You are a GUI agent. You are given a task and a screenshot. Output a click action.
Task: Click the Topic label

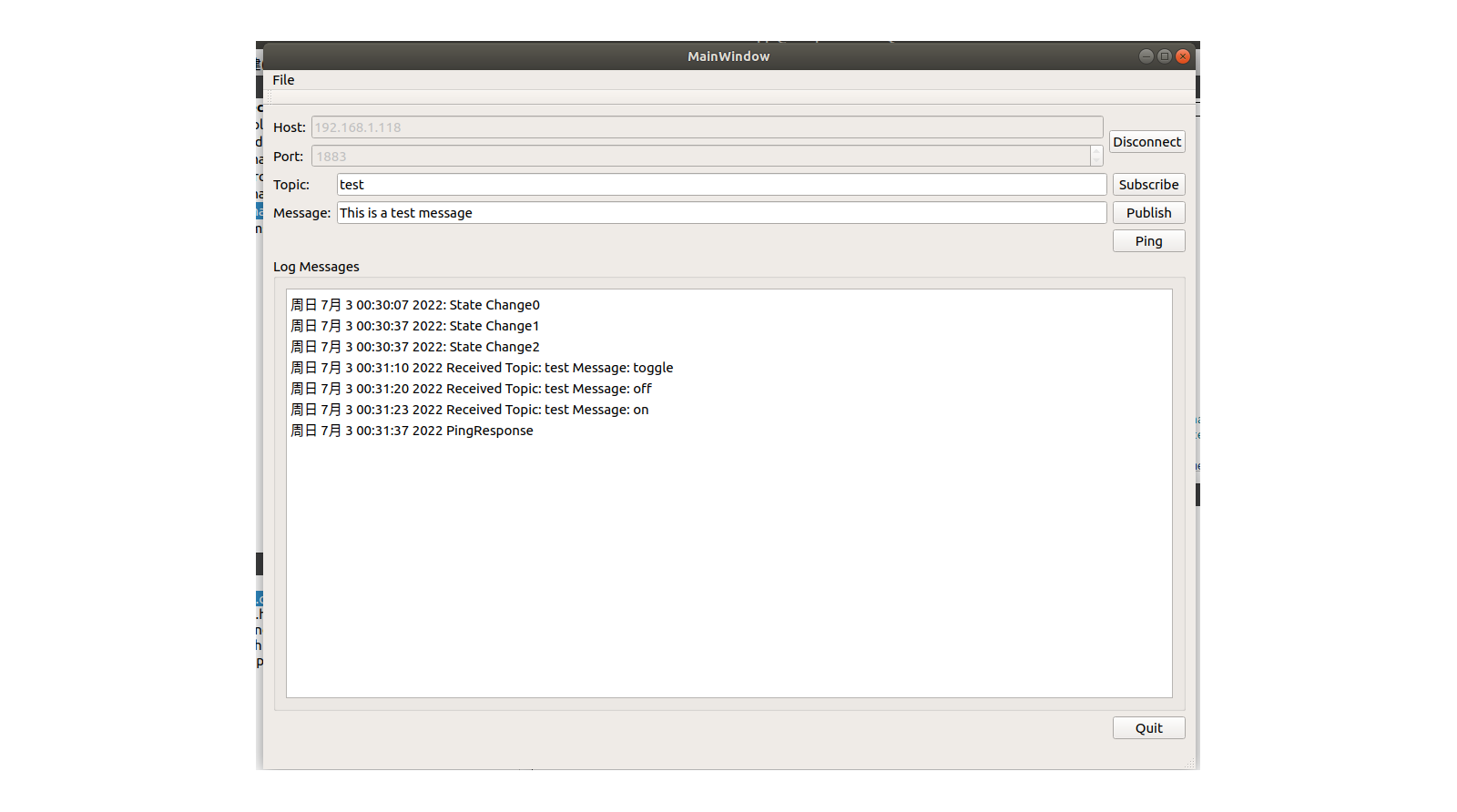tap(291, 185)
